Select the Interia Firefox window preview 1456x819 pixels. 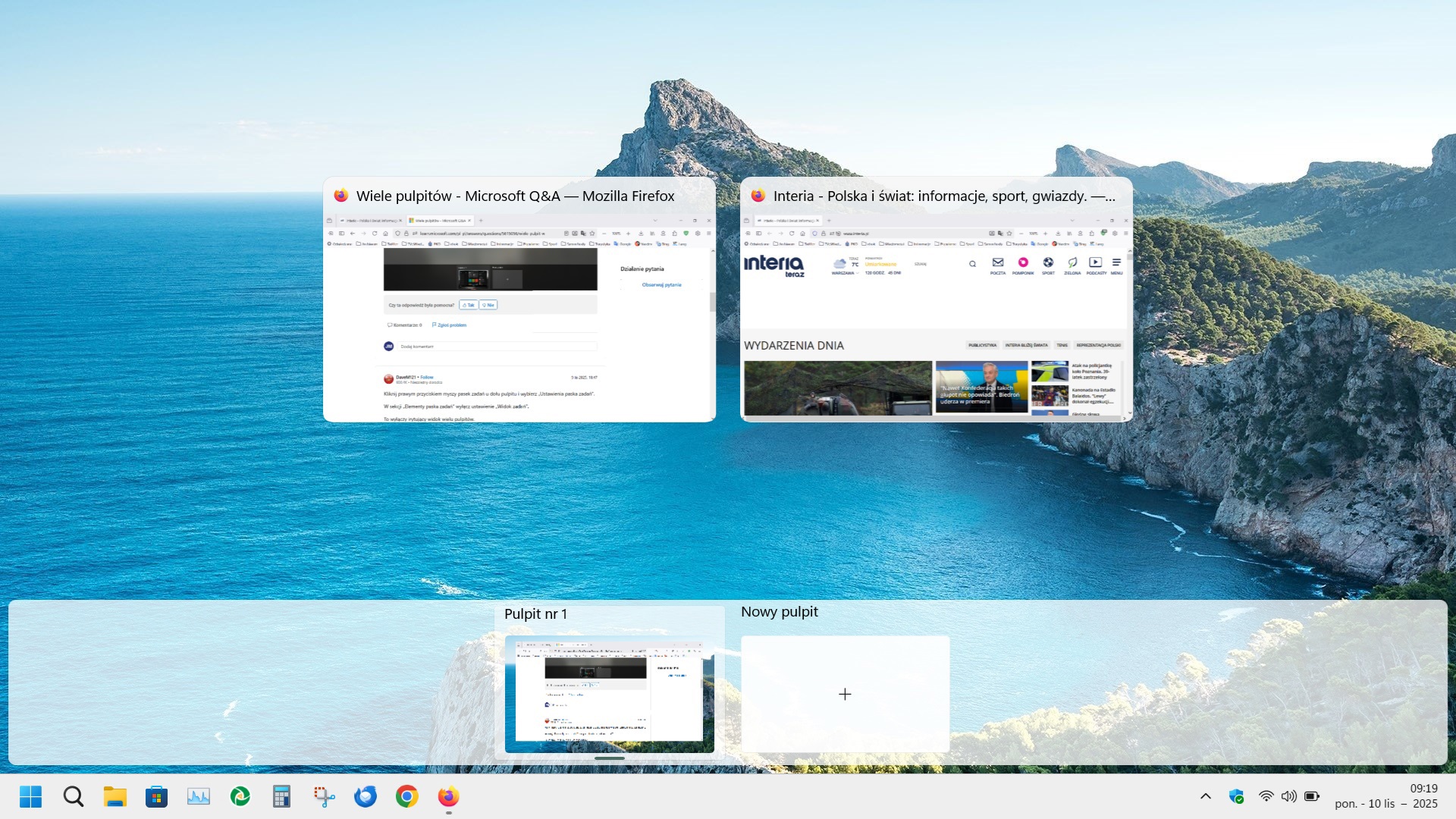[x=937, y=300]
